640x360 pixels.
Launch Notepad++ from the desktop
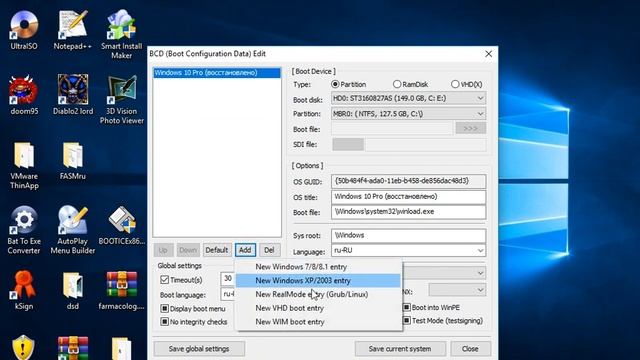point(73,30)
